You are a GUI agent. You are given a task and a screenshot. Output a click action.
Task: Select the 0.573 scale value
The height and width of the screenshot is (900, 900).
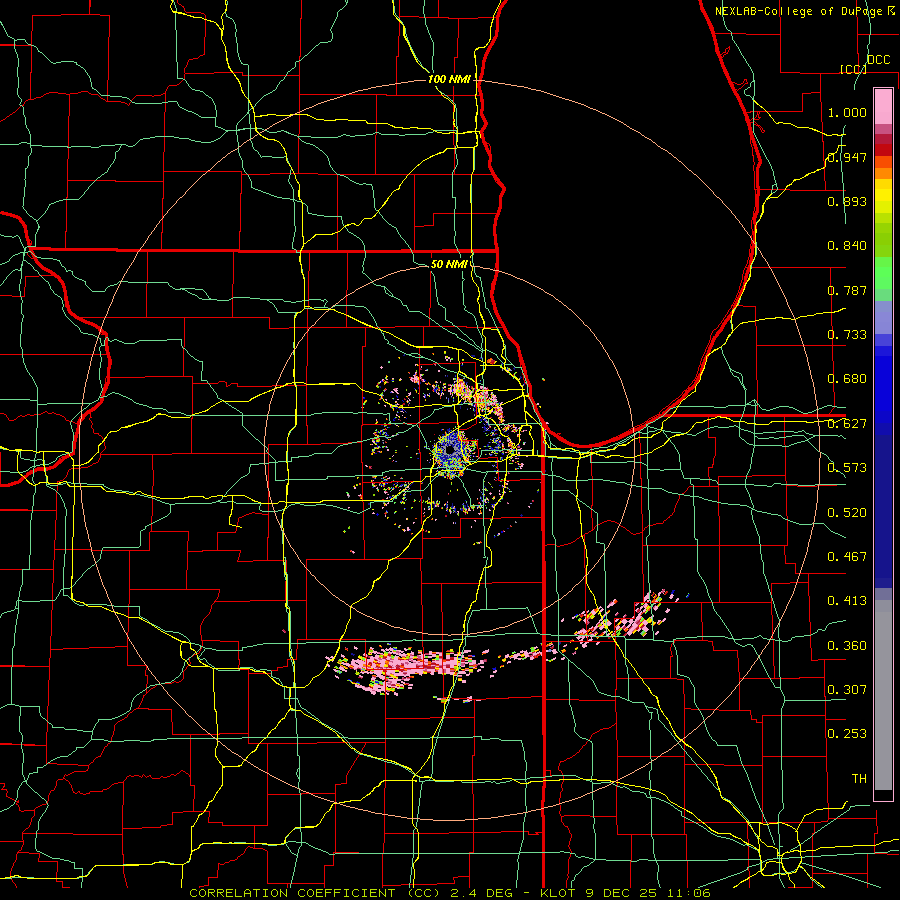click(x=847, y=468)
